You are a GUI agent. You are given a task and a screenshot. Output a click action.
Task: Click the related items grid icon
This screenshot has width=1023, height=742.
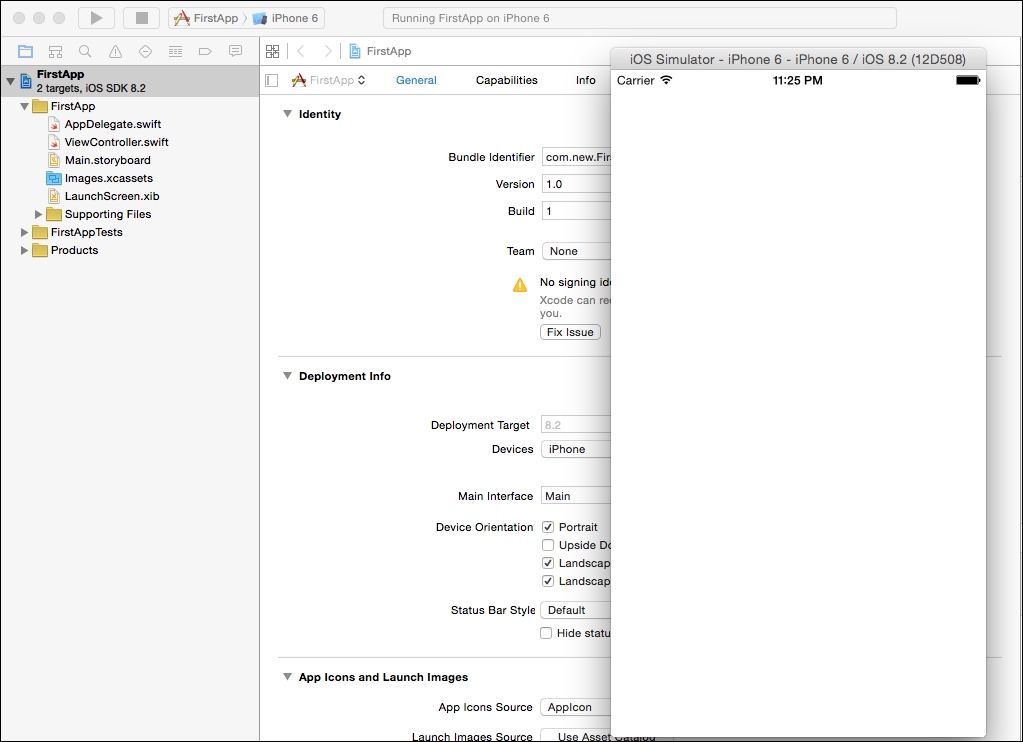tap(272, 51)
